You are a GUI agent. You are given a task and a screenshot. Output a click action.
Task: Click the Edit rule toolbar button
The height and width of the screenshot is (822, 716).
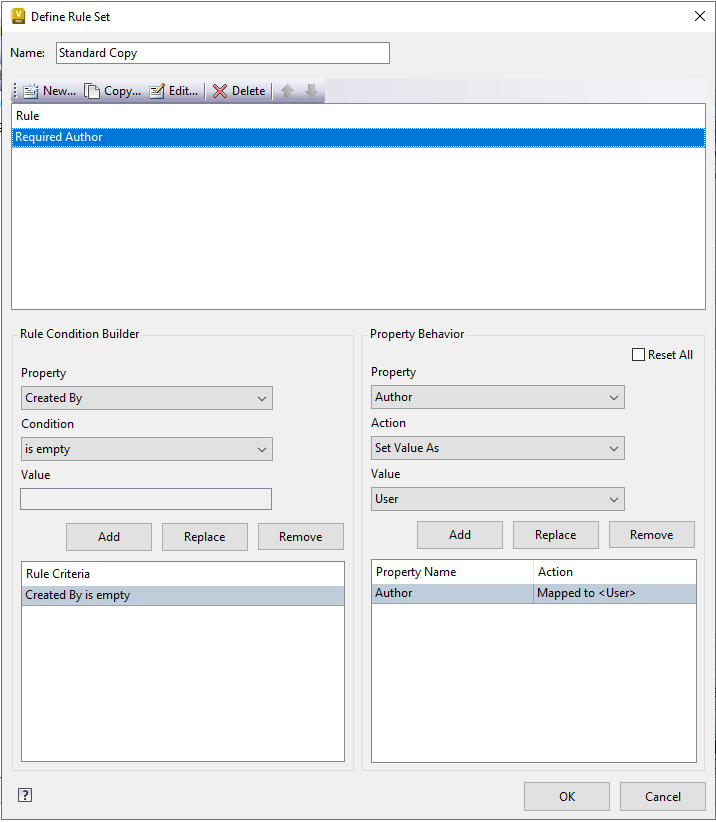pos(174,91)
